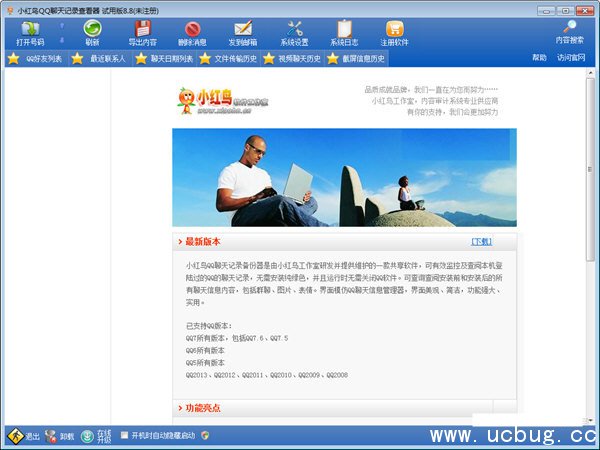Click the 删除消息 delete message icon
The width and height of the screenshot is (600, 450).
[x=192, y=29]
